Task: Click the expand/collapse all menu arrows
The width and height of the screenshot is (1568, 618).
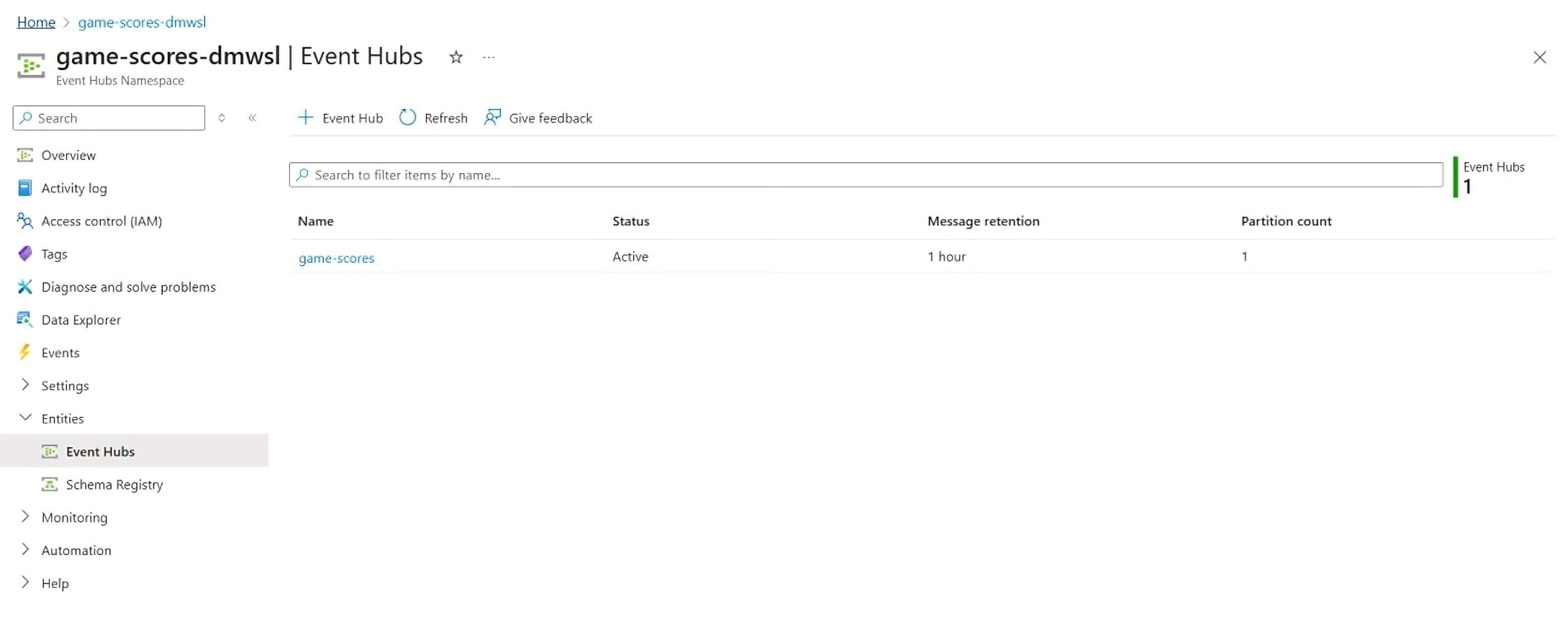Action: 222,118
